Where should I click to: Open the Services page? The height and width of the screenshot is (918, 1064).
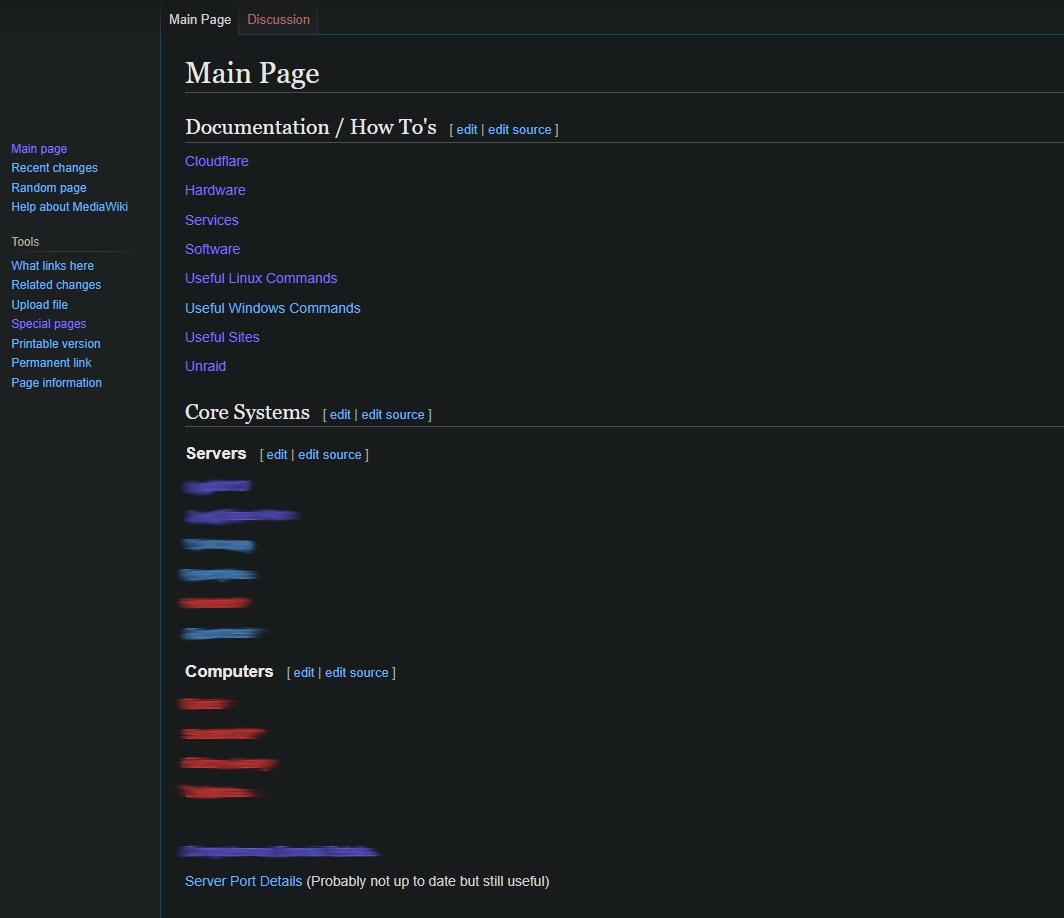(x=212, y=220)
